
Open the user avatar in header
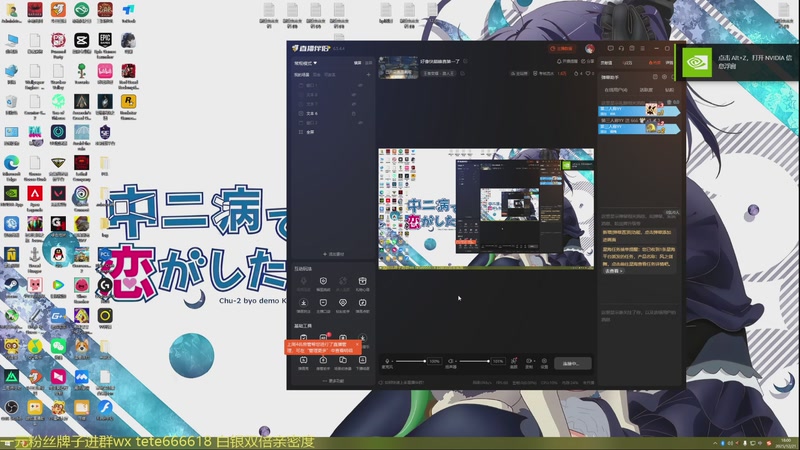590,48
